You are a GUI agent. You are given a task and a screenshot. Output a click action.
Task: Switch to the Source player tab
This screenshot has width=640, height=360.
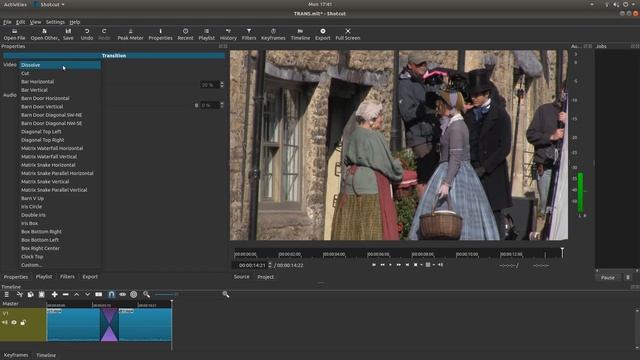click(242, 277)
